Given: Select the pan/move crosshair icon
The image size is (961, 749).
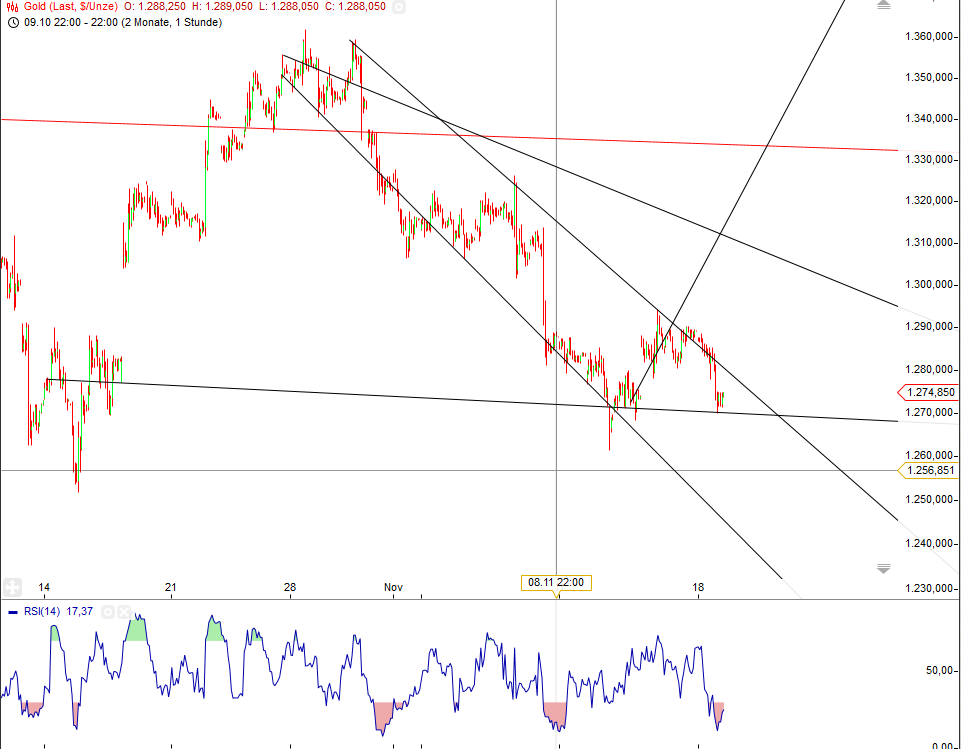Looking at the screenshot, I should (x=13, y=586).
